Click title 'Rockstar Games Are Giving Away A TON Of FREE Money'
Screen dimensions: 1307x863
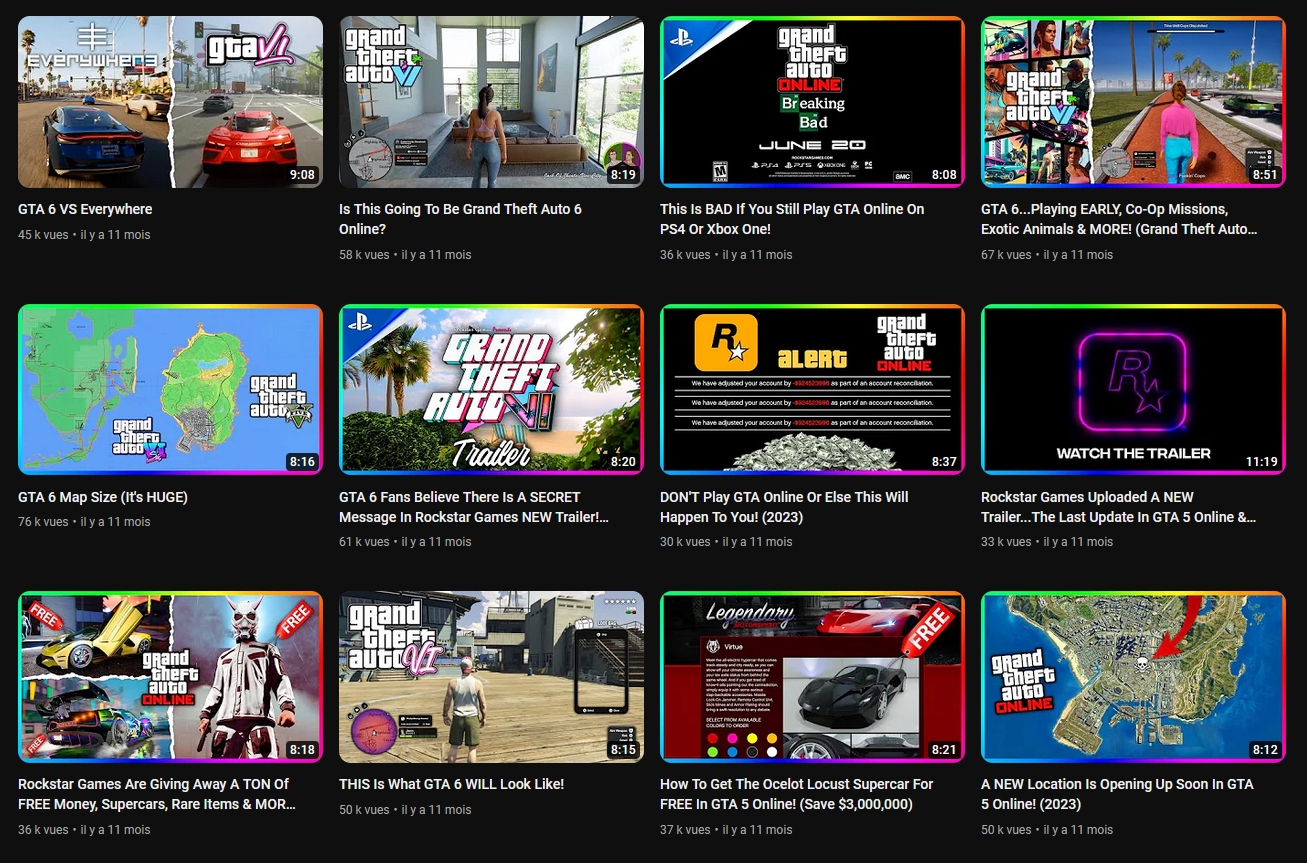point(157,794)
